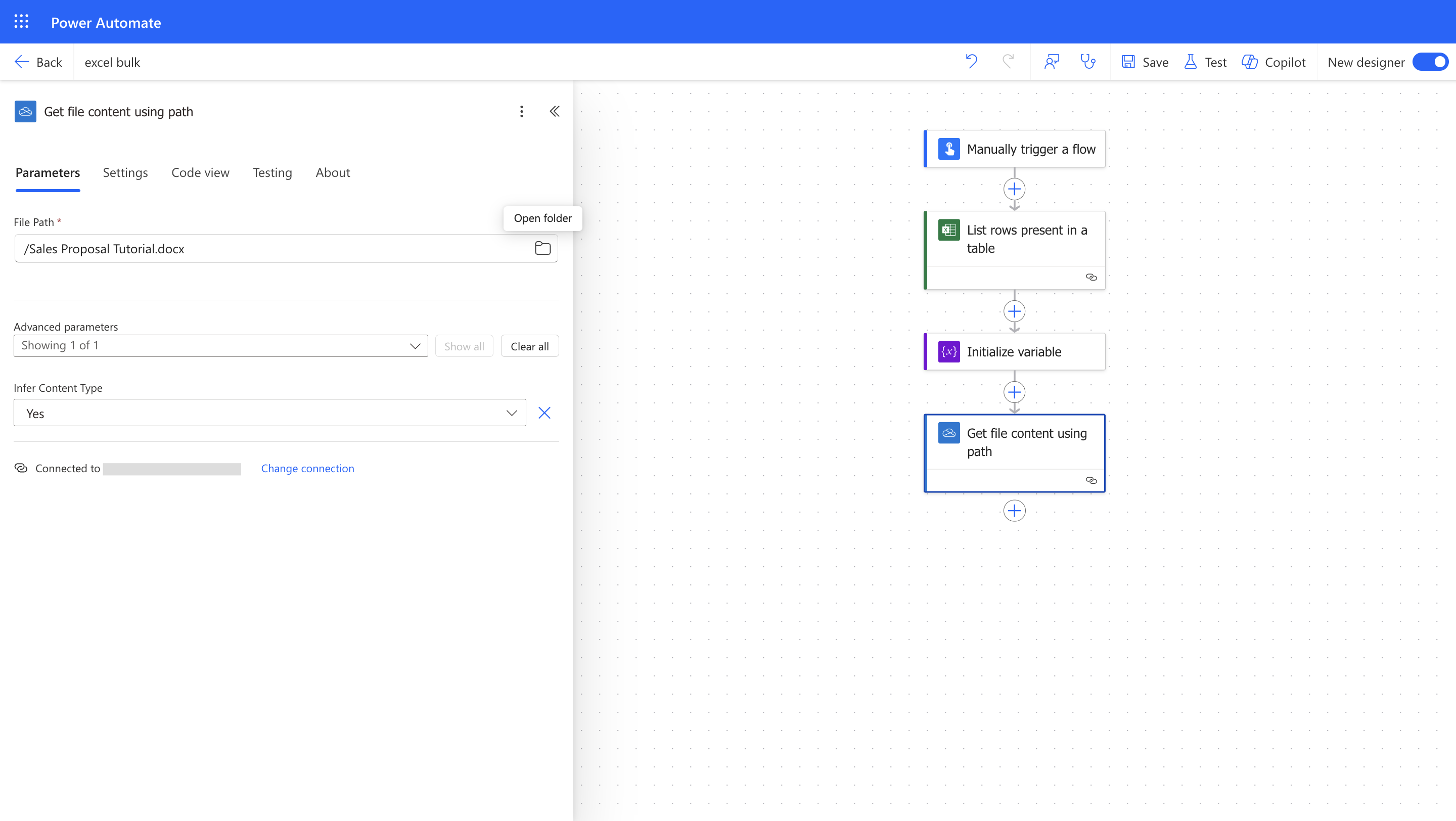Viewport: 1456px width, 821px height.
Task: Click the Change connection link
Action: coord(307,469)
